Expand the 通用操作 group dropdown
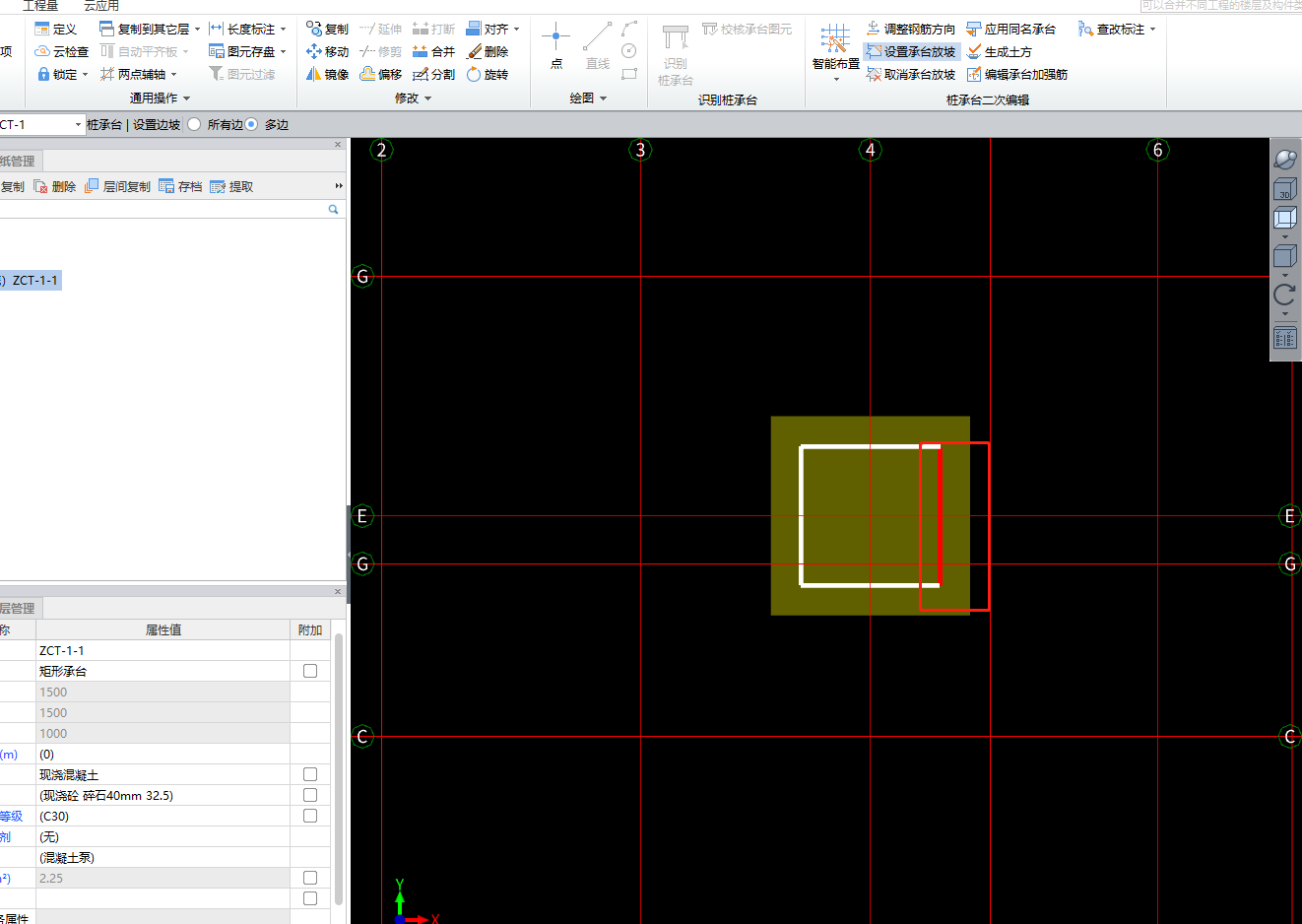The width and height of the screenshot is (1302, 924). pyautogui.click(x=186, y=99)
